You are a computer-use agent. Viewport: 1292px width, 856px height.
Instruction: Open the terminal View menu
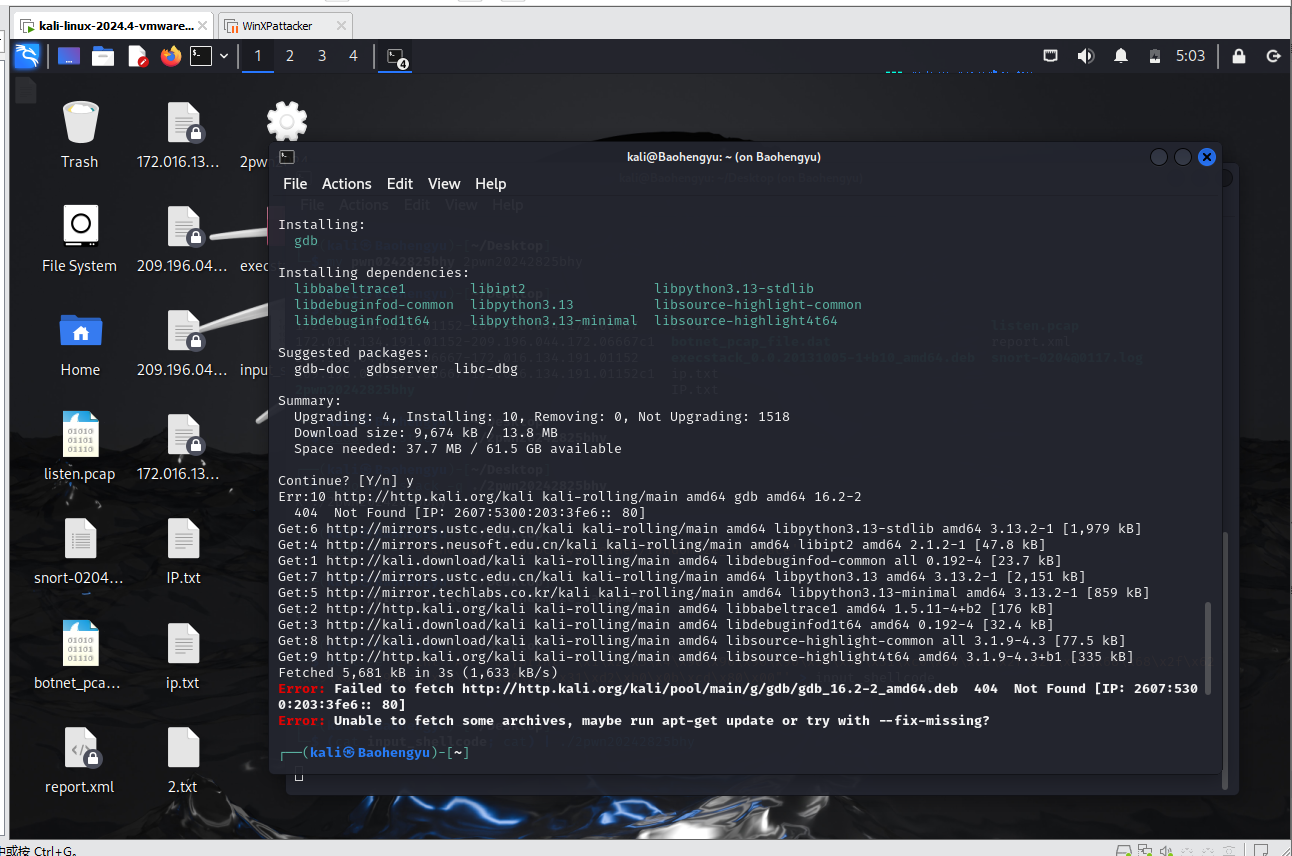[444, 184]
